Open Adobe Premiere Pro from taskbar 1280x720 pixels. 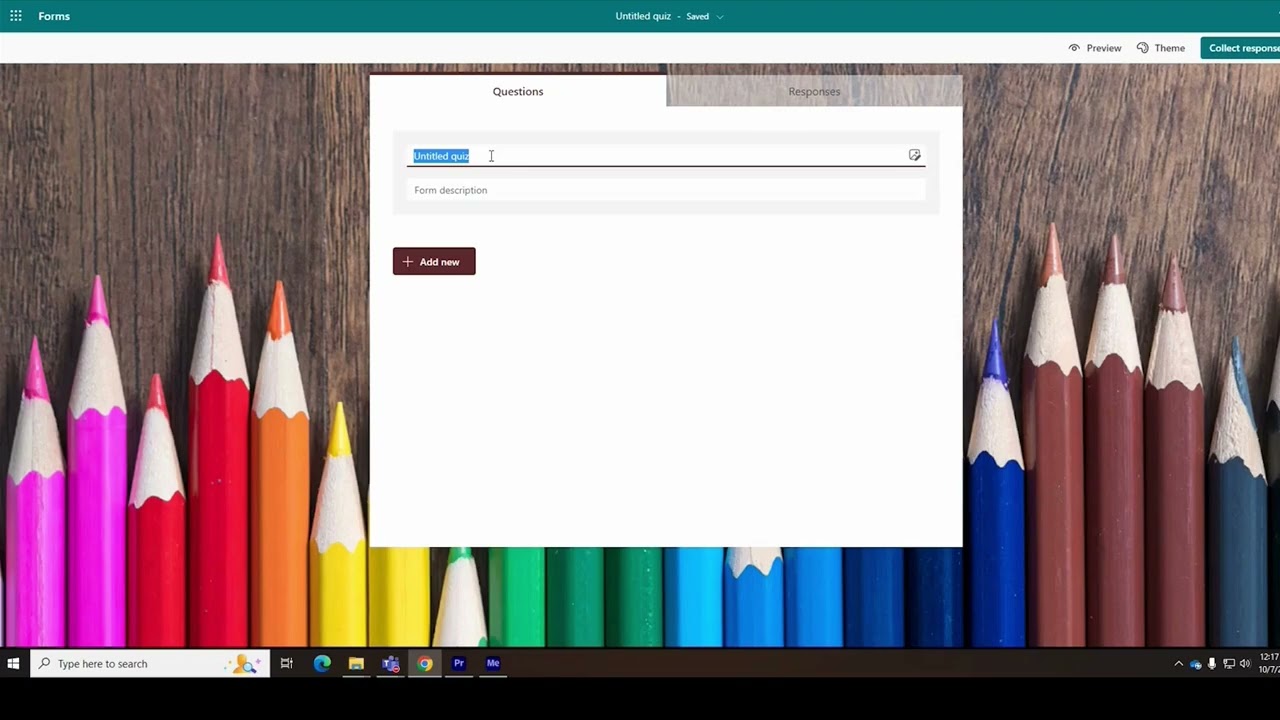tap(459, 663)
